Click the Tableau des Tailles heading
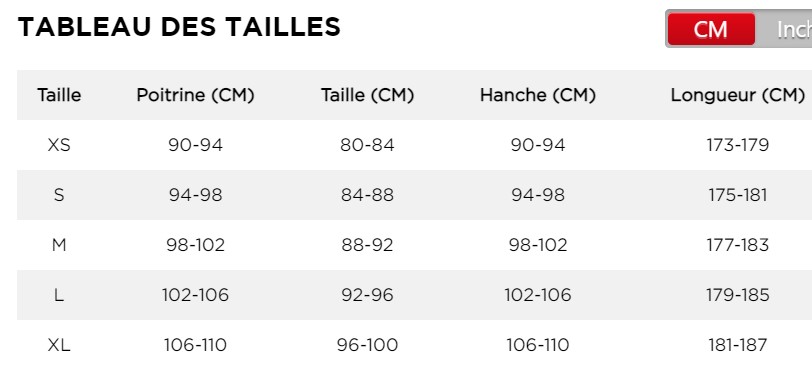Viewport: 812px width, 366px height. coord(179,27)
